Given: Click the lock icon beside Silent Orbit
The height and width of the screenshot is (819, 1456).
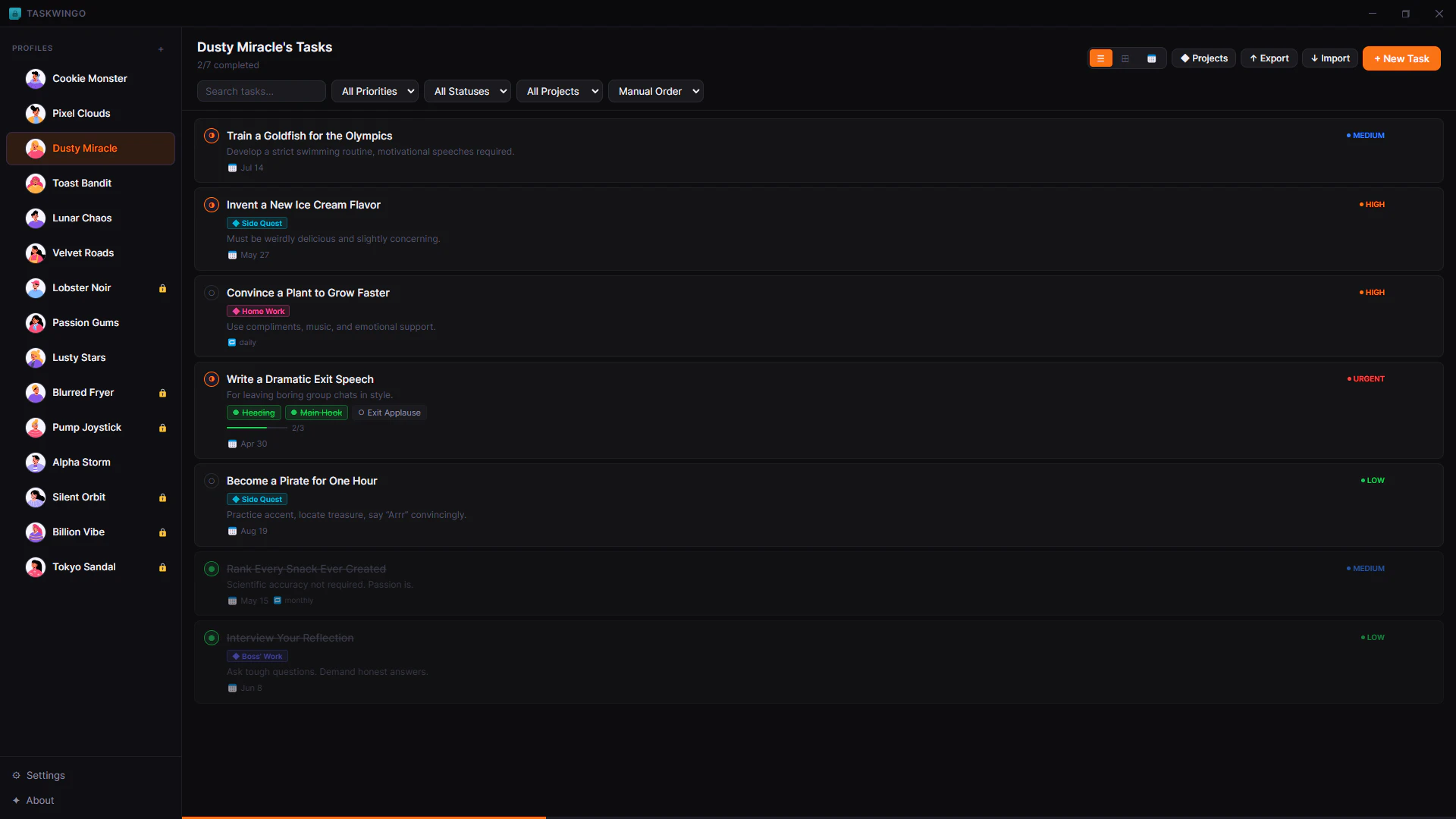Looking at the screenshot, I should pos(162,497).
